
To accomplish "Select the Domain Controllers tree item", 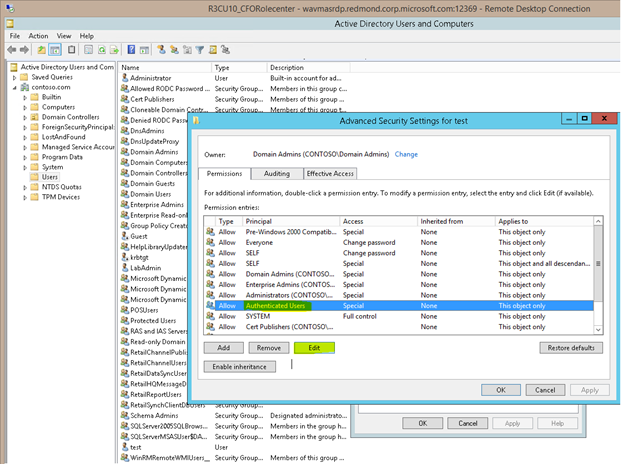I will tap(68, 117).
